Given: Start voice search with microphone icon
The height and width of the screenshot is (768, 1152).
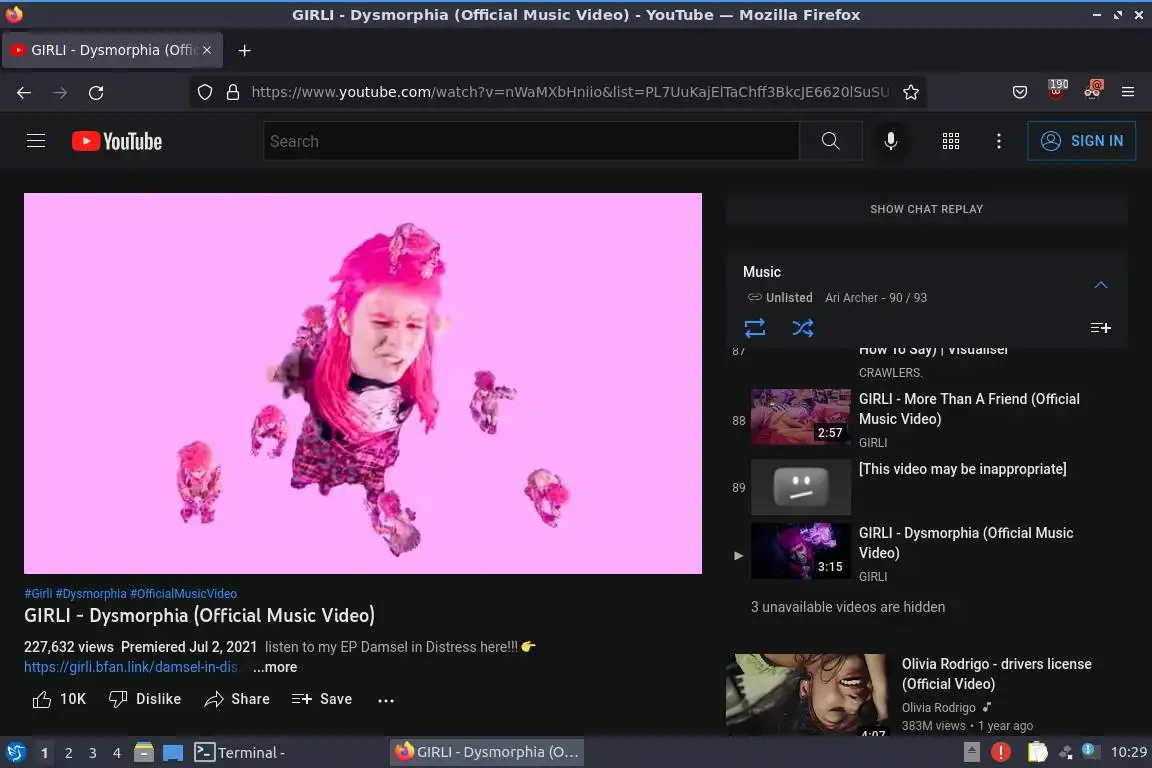Looking at the screenshot, I should click(x=890, y=140).
